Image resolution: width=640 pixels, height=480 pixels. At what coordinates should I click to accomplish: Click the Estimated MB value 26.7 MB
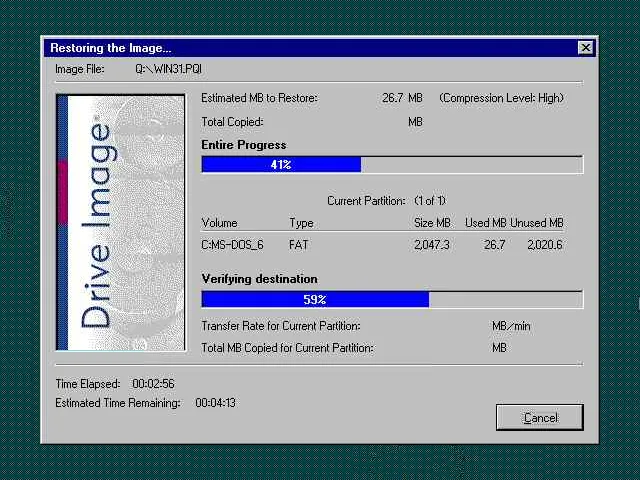click(402, 98)
